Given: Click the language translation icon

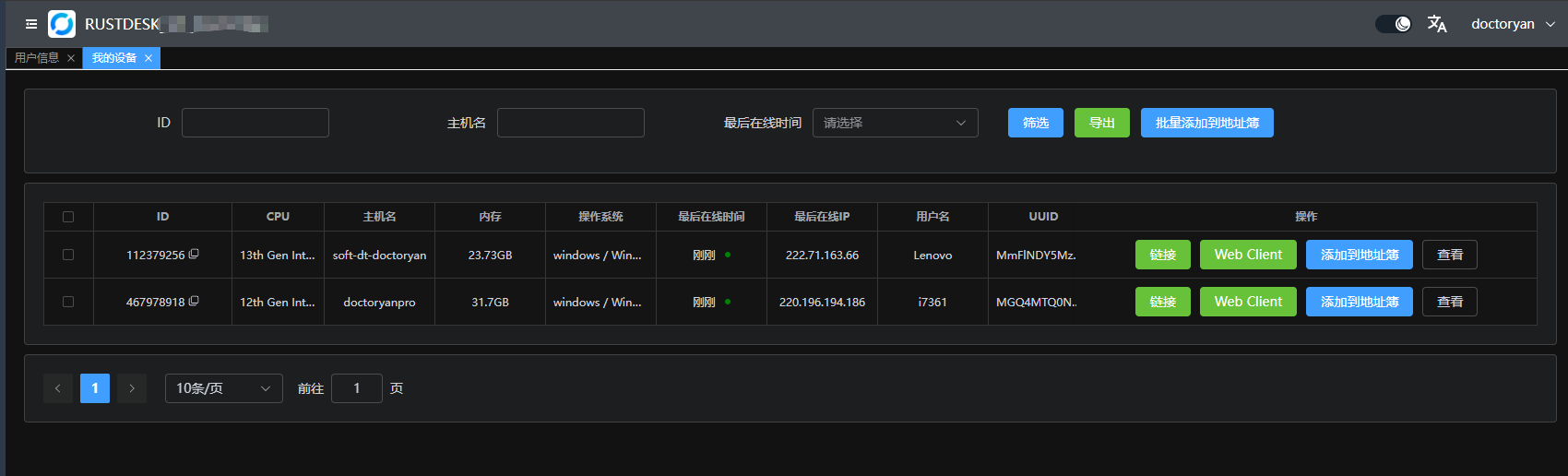Looking at the screenshot, I should coord(1436,24).
